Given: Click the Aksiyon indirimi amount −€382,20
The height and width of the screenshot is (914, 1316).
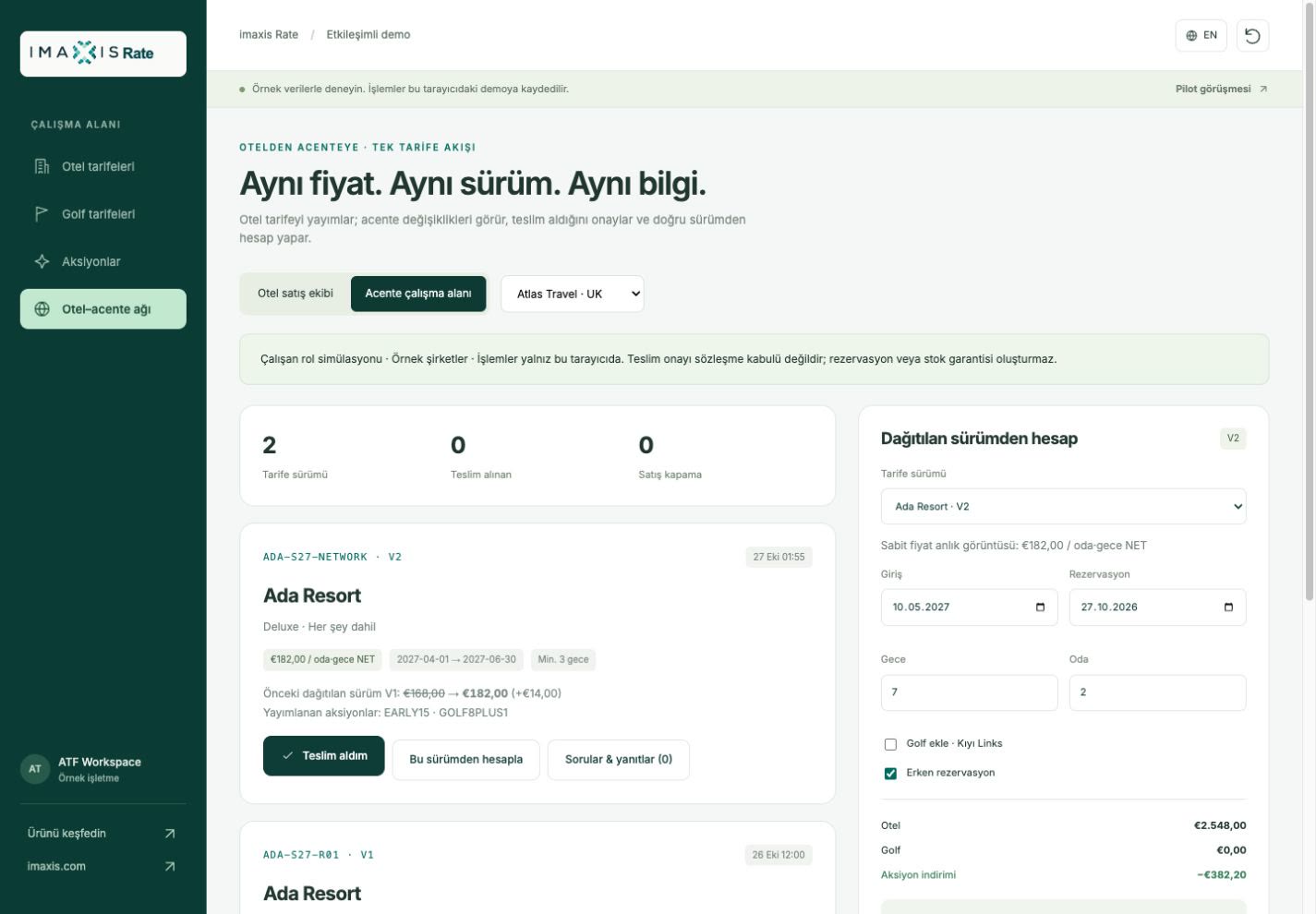Looking at the screenshot, I should (1222, 875).
